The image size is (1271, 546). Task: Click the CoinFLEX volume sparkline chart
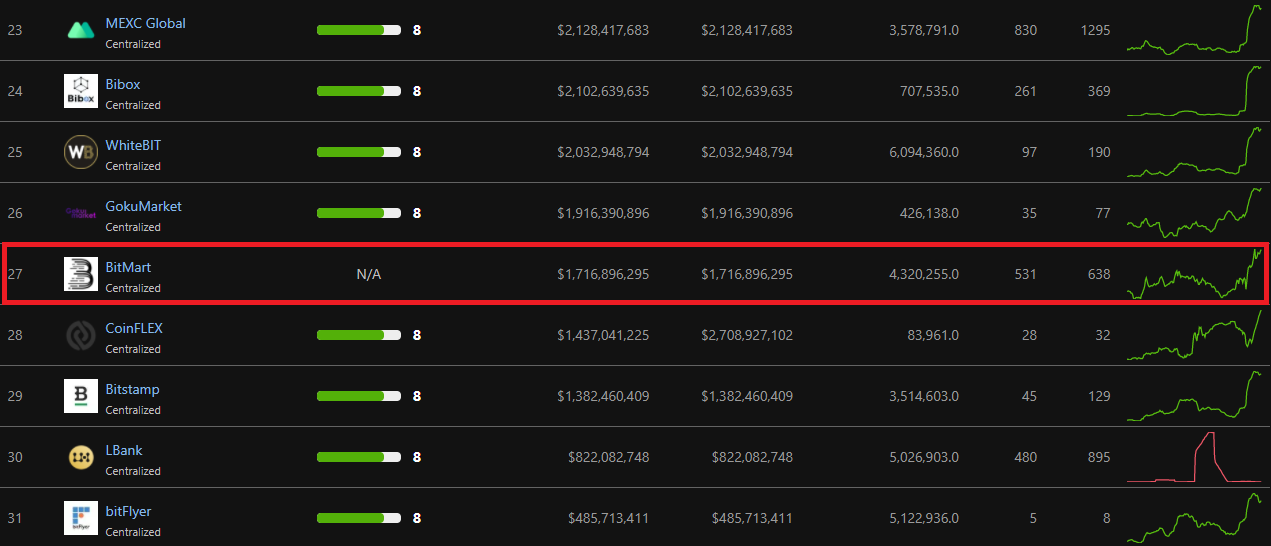(1194, 334)
